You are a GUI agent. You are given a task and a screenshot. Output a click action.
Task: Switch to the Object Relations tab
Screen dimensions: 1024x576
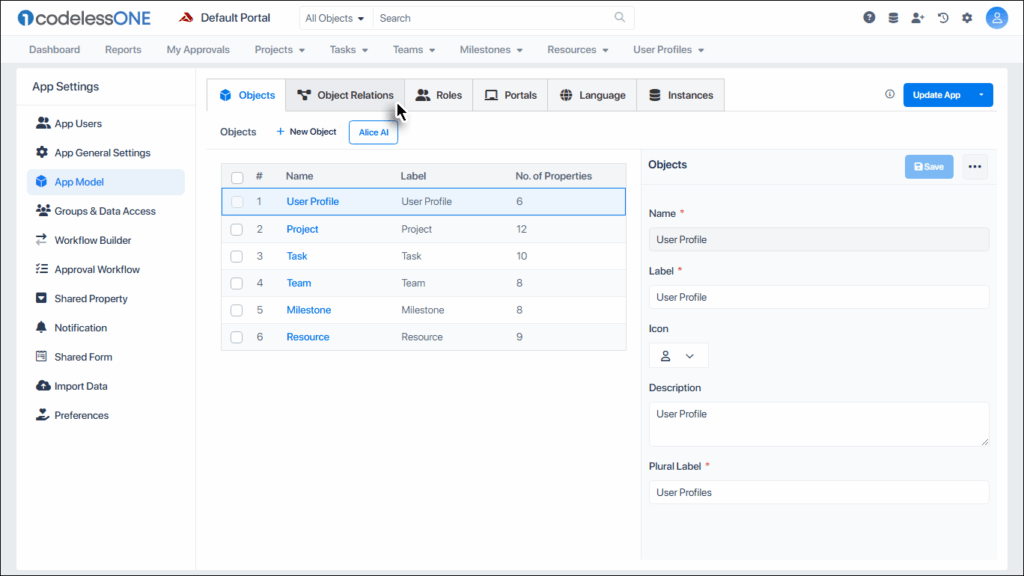345,95
